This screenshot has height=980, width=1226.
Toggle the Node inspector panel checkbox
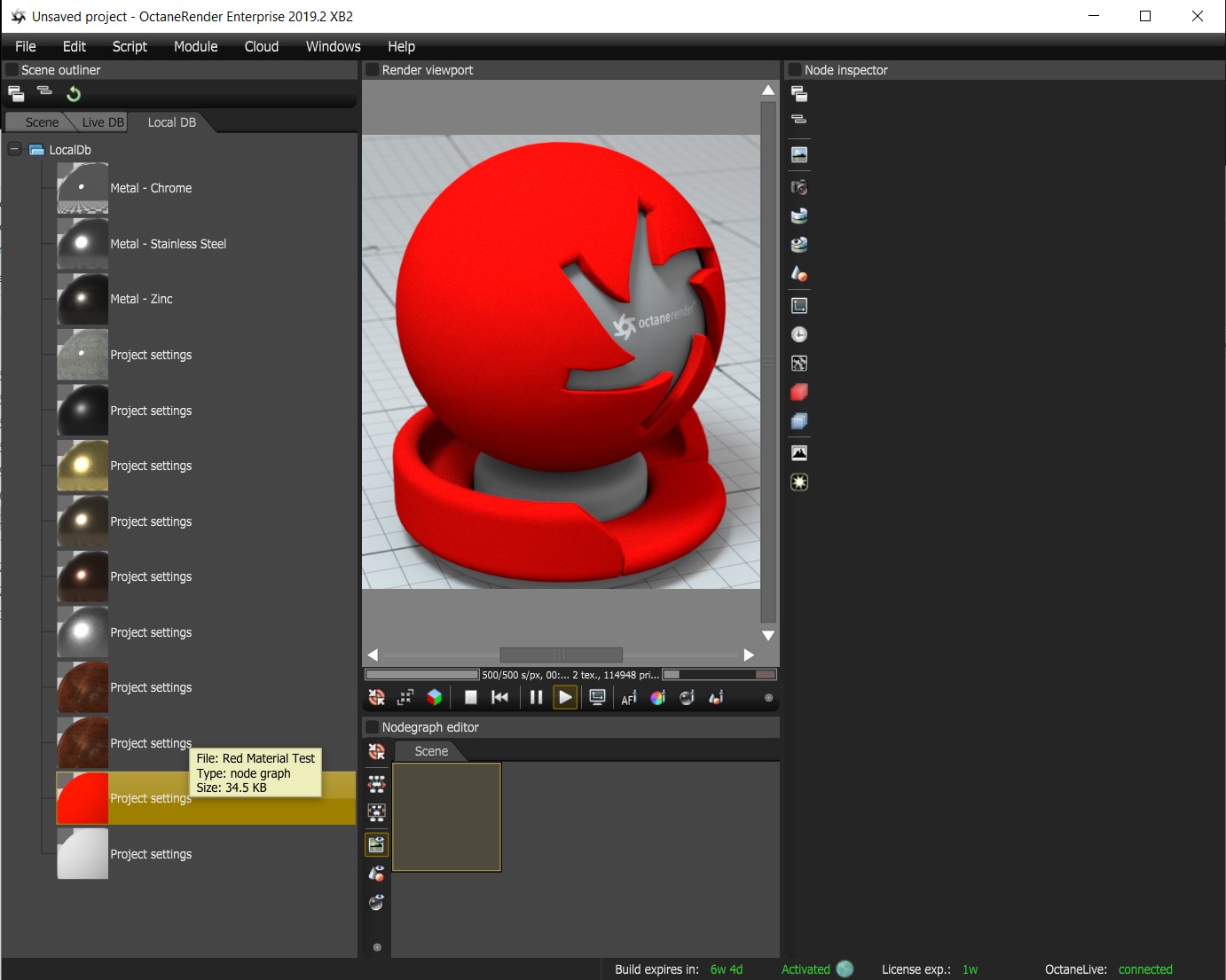click(795, 70)
